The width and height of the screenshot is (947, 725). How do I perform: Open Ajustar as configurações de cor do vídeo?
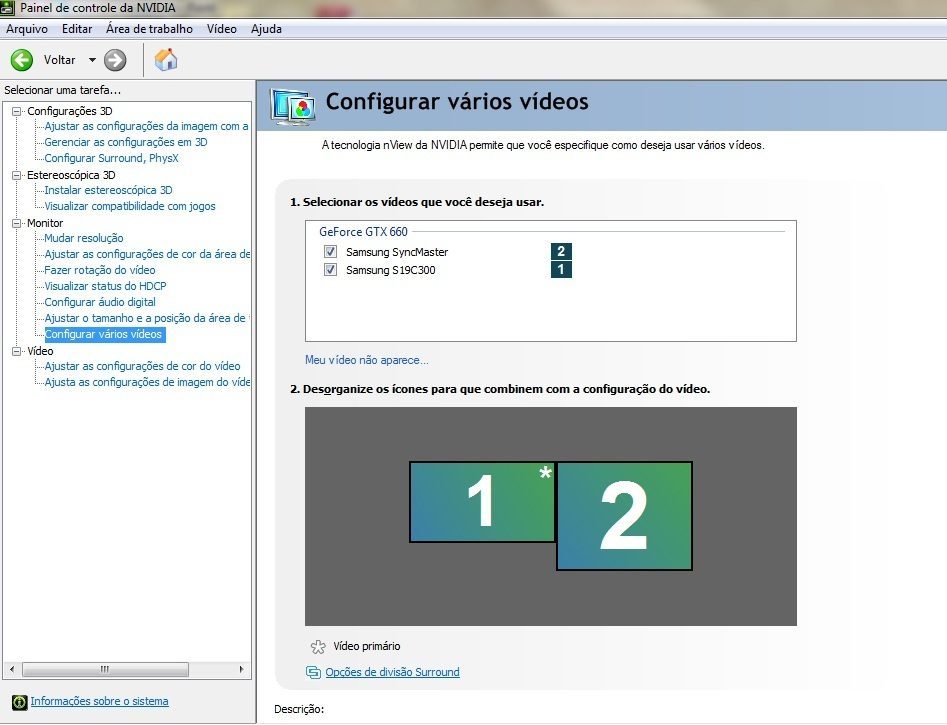tap(142, 366)
